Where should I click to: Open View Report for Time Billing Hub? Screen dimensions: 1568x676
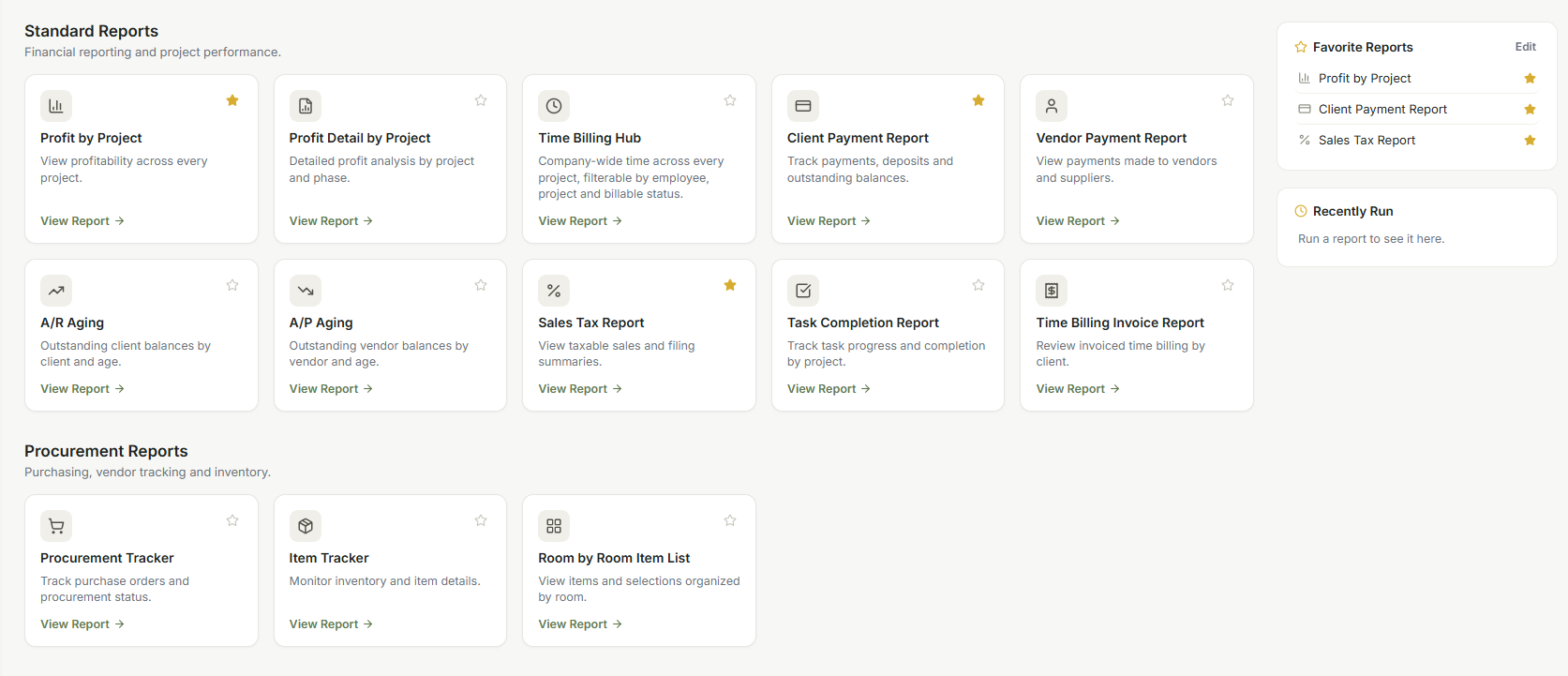580,221
